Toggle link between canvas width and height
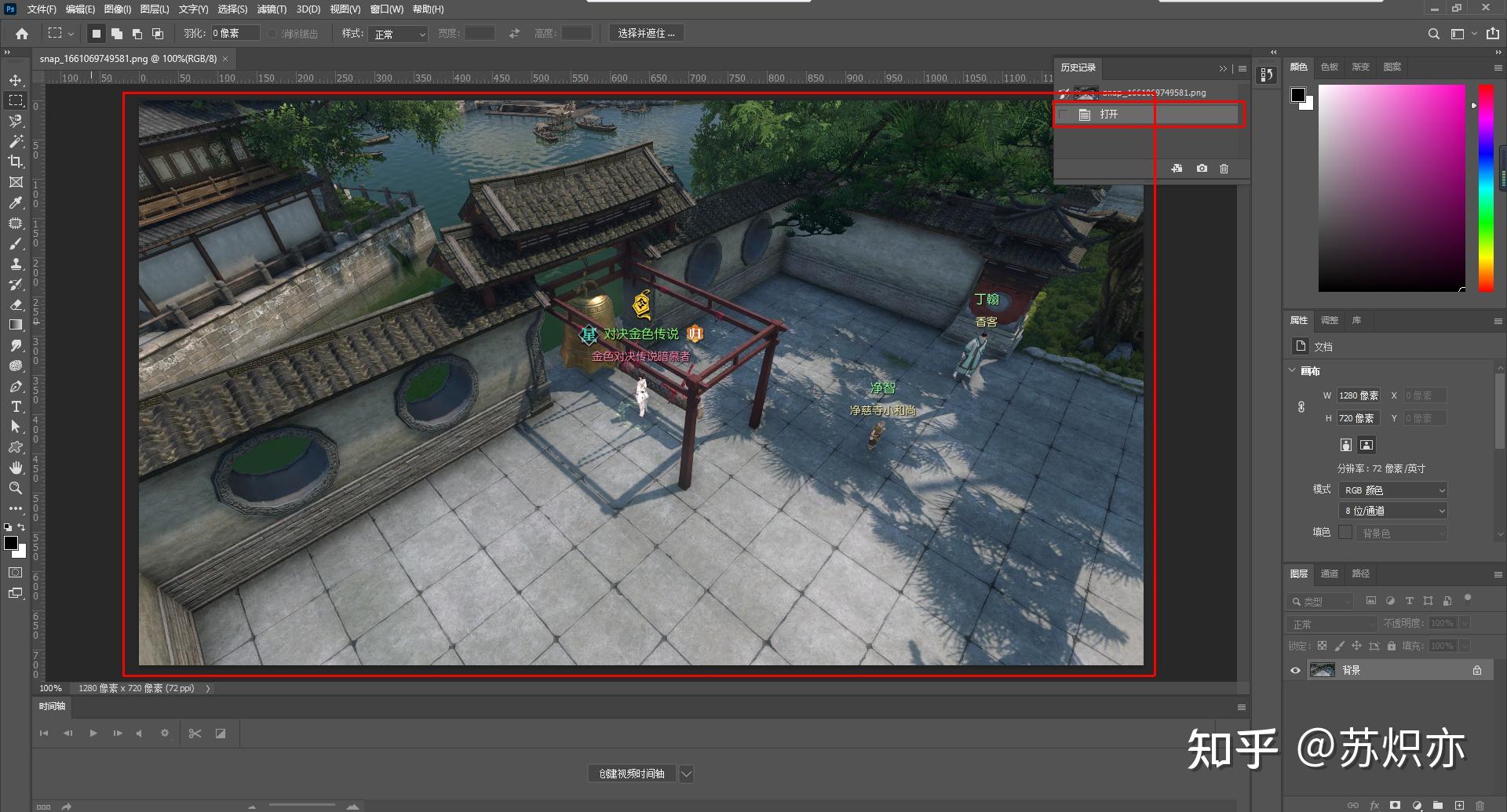 1301,407
